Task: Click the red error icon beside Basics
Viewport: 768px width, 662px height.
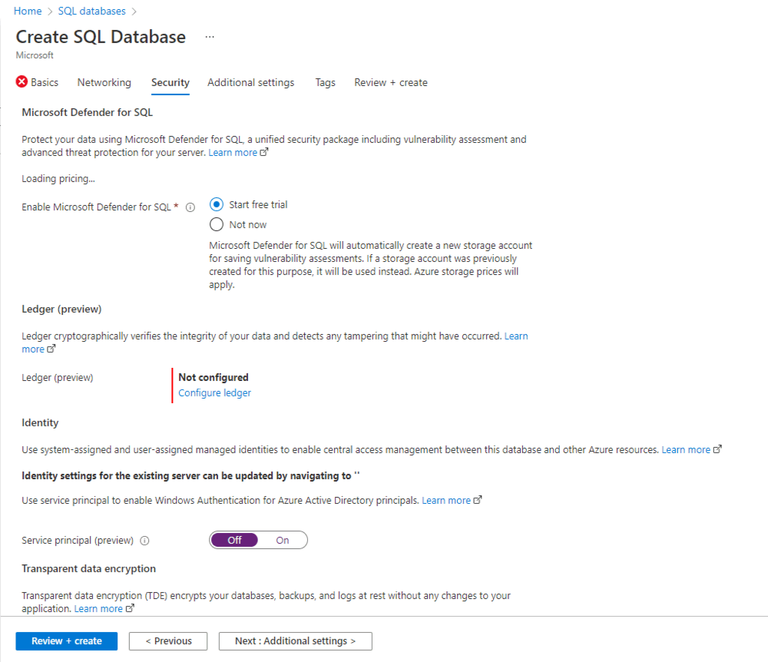Action: point(22,82)
